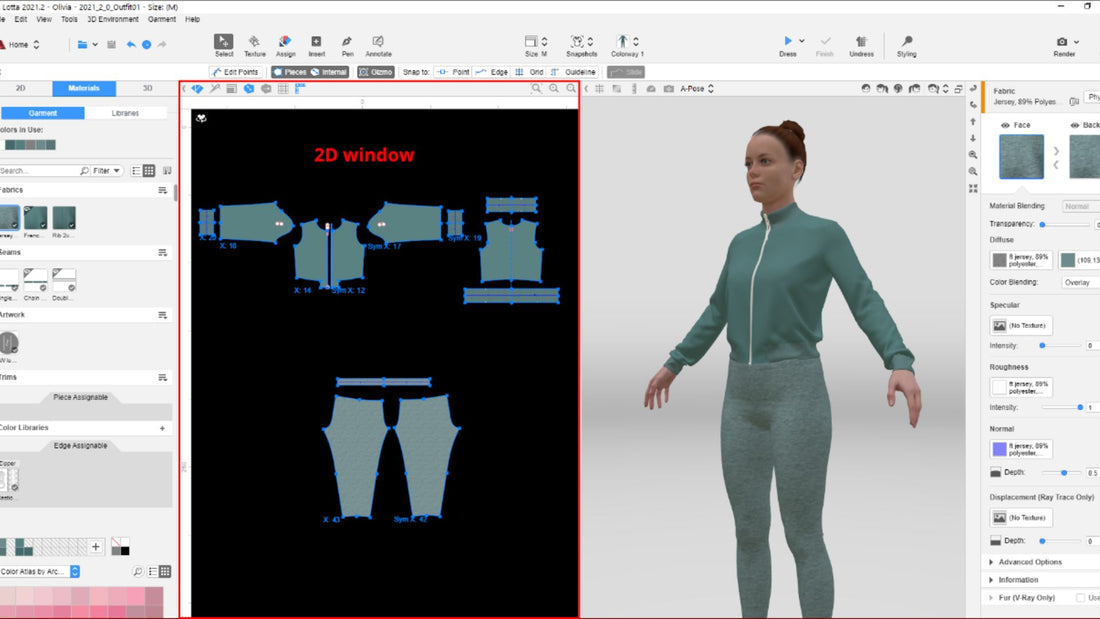Toggle Snap to Grid
The image size is (1100, 619).
530,72
